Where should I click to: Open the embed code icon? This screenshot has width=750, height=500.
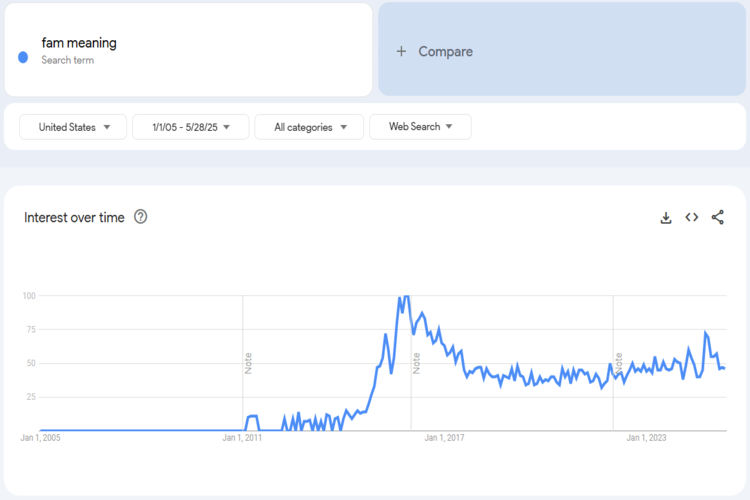point(692,217)
